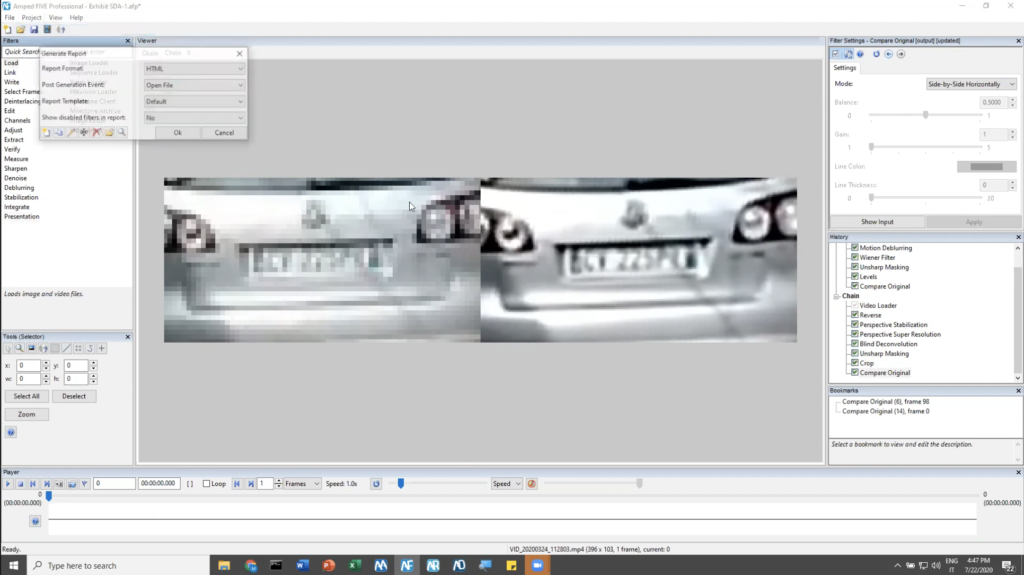The image size is (1024, 575).
Task: Click the New Project toolbar icon
Action: [8, 29]
